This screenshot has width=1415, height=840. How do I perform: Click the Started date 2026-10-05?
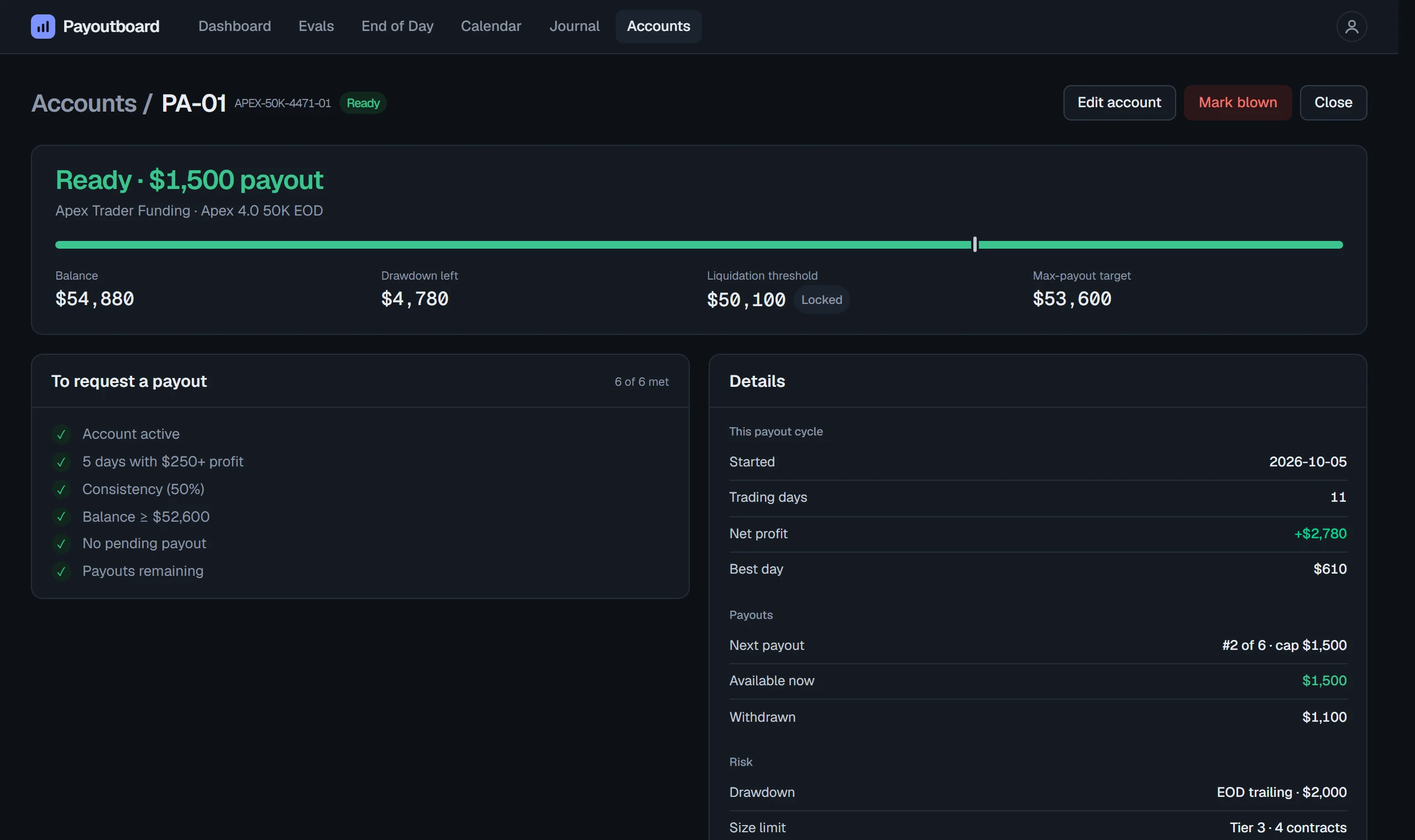click(1307, 462)
